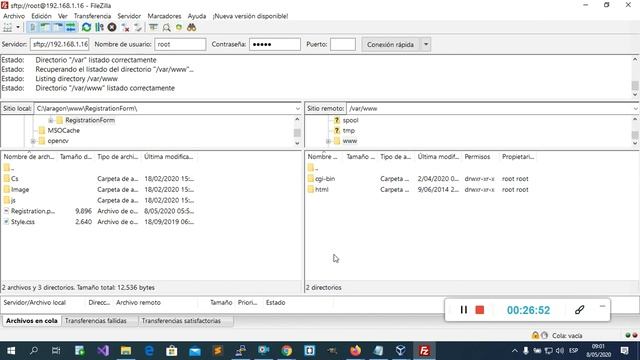
Task: Open the Edición menu
Action: (x=41, y=16)
